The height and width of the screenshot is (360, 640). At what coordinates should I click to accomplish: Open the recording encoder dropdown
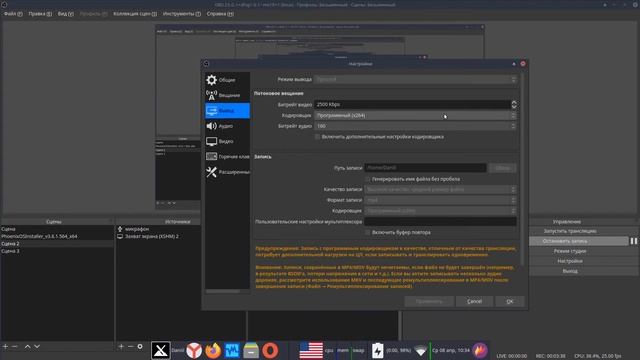[x=440, y=211]
